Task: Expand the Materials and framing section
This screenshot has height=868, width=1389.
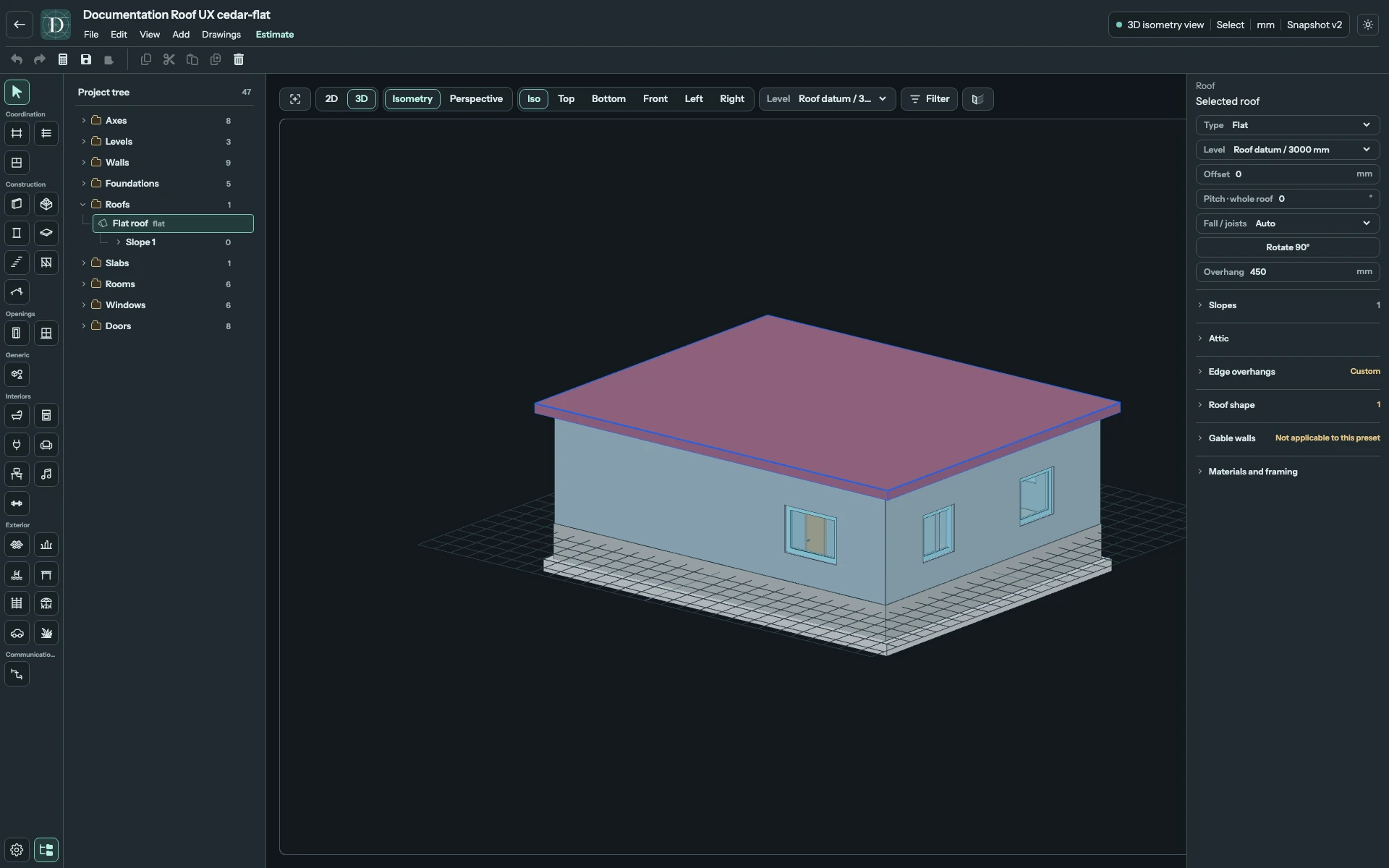Action: click(1288, 472)
